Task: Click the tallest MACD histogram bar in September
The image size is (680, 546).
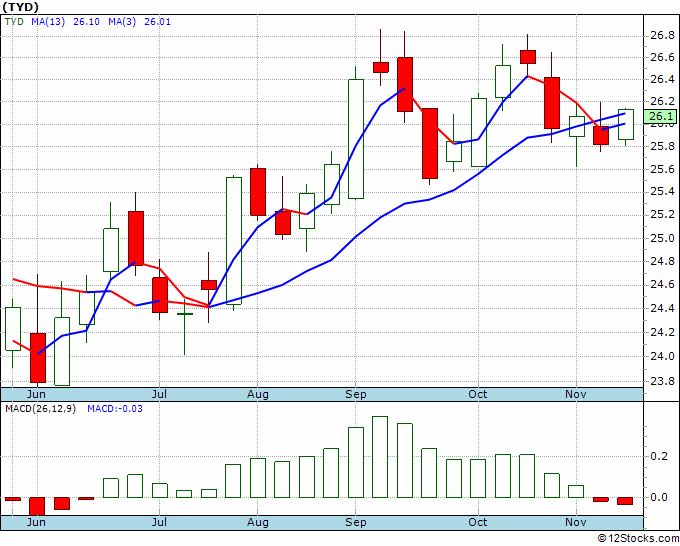Action: tap(380, 457)
